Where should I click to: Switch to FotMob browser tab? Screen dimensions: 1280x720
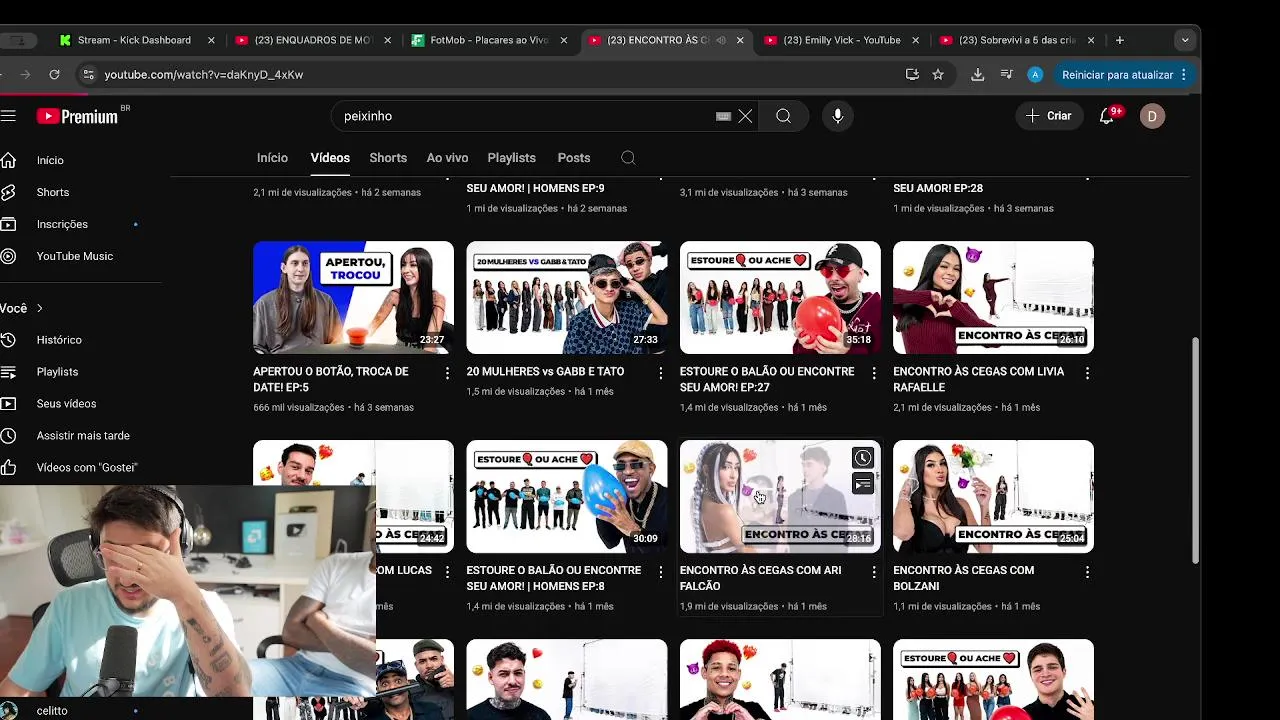pos(489,40)
